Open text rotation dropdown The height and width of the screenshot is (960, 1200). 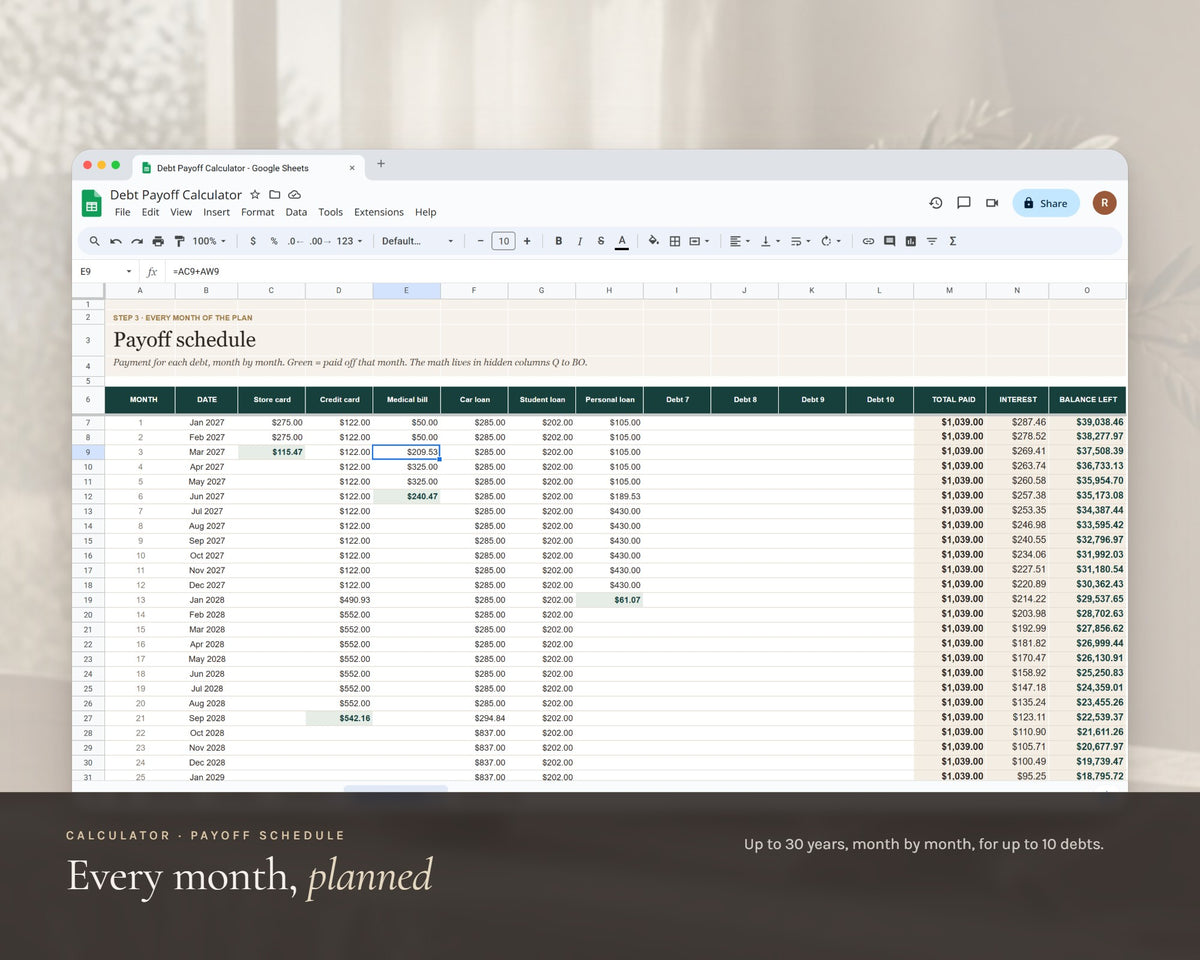(x=830, y=241)
